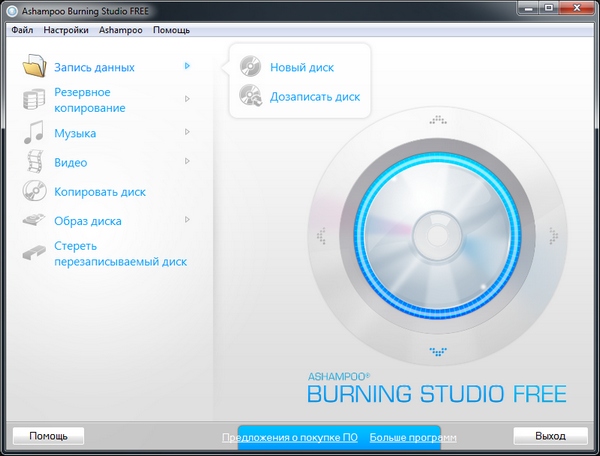Click the Резервное копирование archive icon
Viewport: 600px width, 456px height.
35,100
